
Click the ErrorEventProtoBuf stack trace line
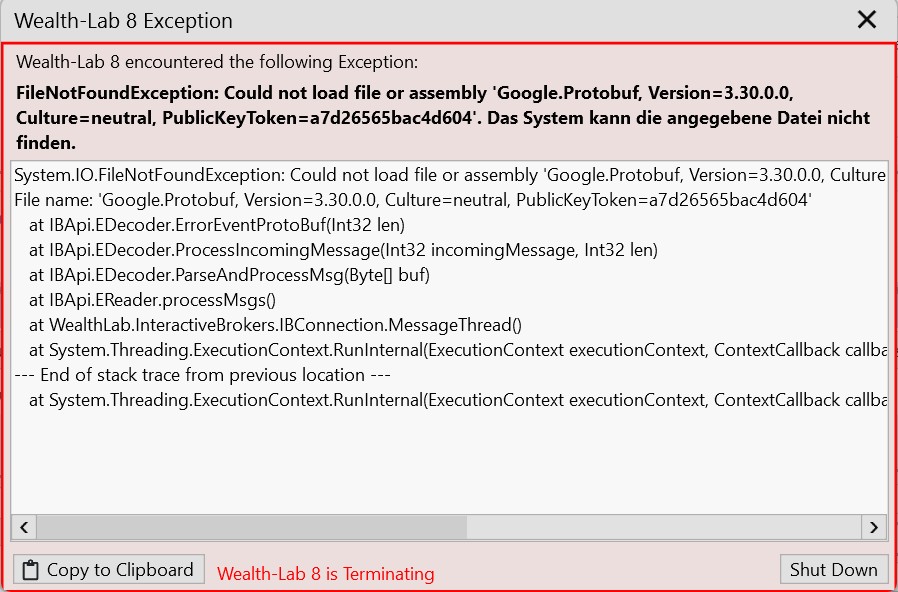(217, 225)
